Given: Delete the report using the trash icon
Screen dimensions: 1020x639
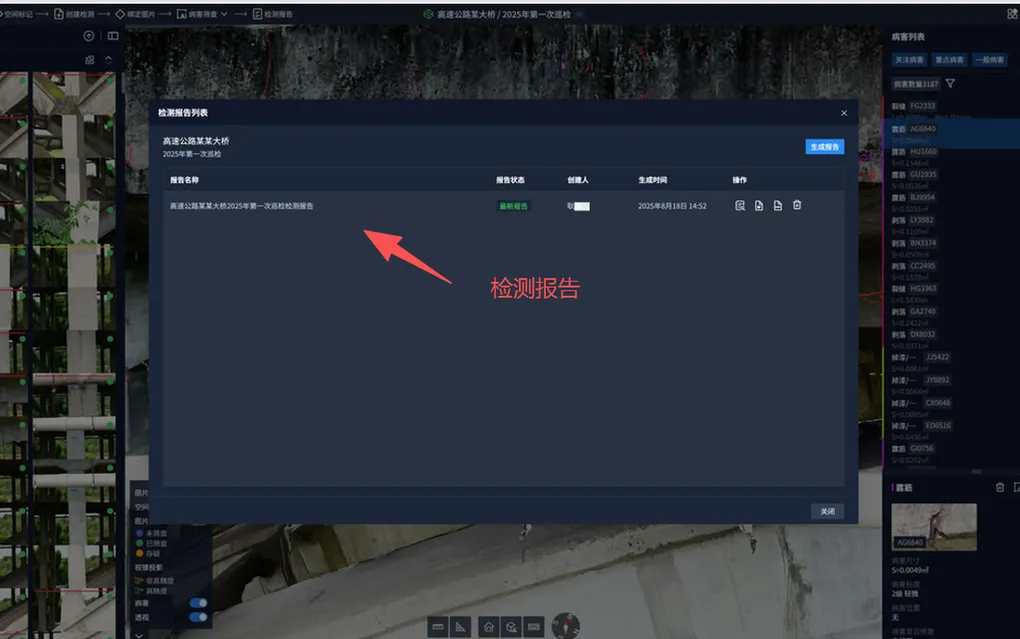Looking at the screenshot, I should pos(797,205).
